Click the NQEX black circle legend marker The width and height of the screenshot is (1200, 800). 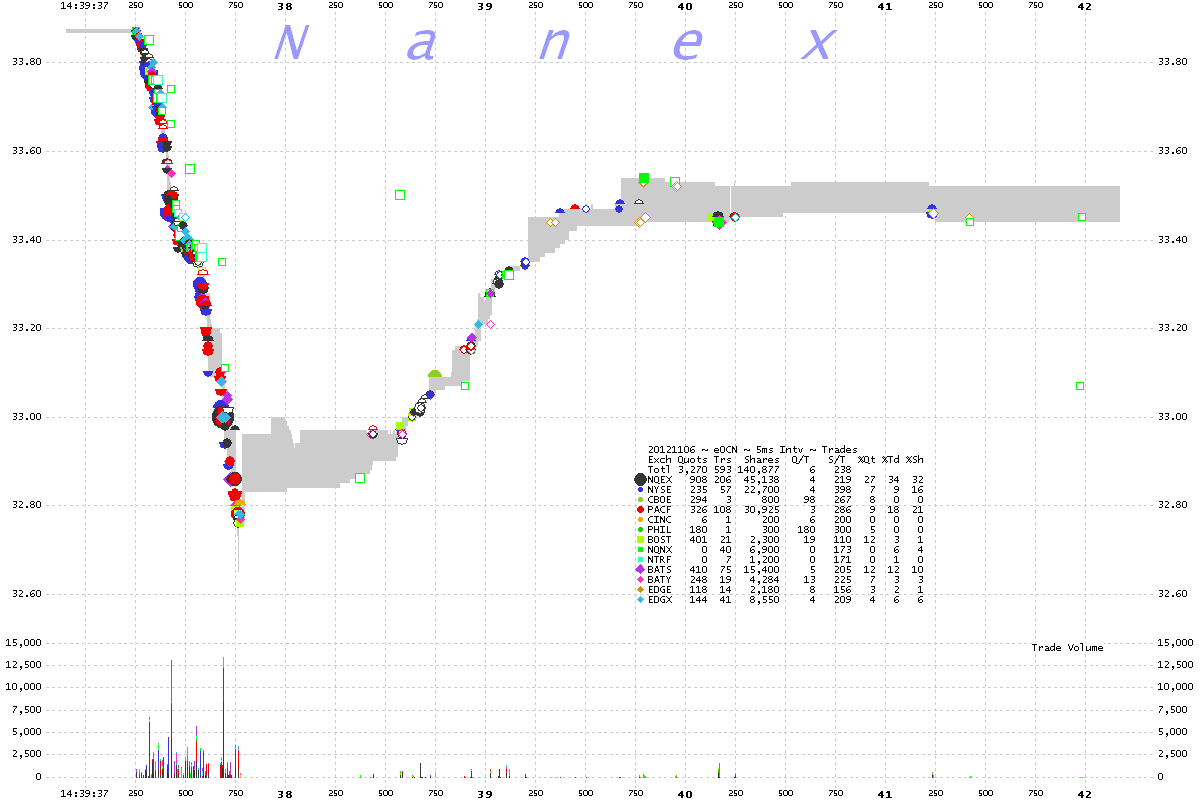coord(640,480)
